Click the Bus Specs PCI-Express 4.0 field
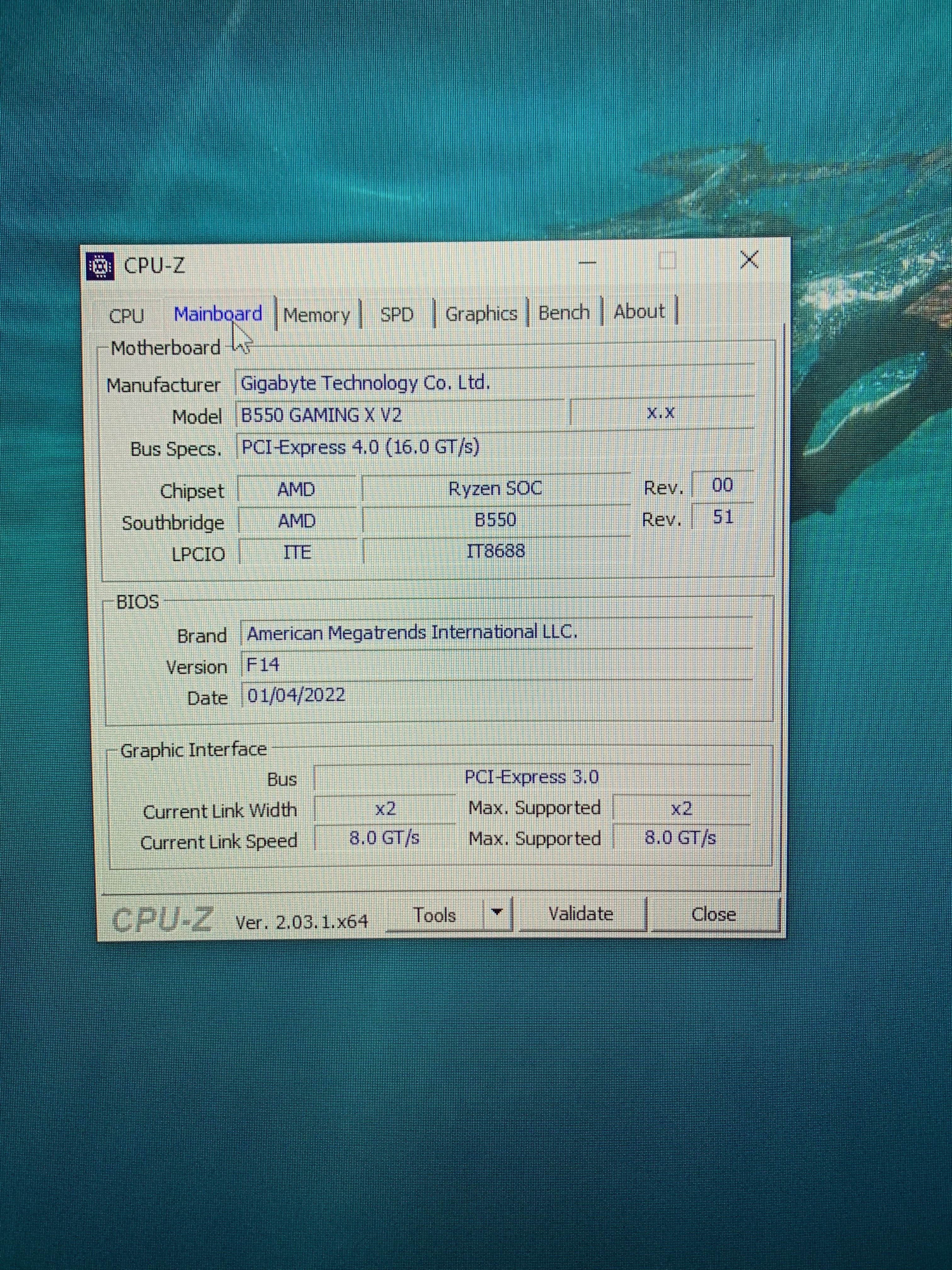Viewport: 952px width, 1270px height. (x=360, y=447)
